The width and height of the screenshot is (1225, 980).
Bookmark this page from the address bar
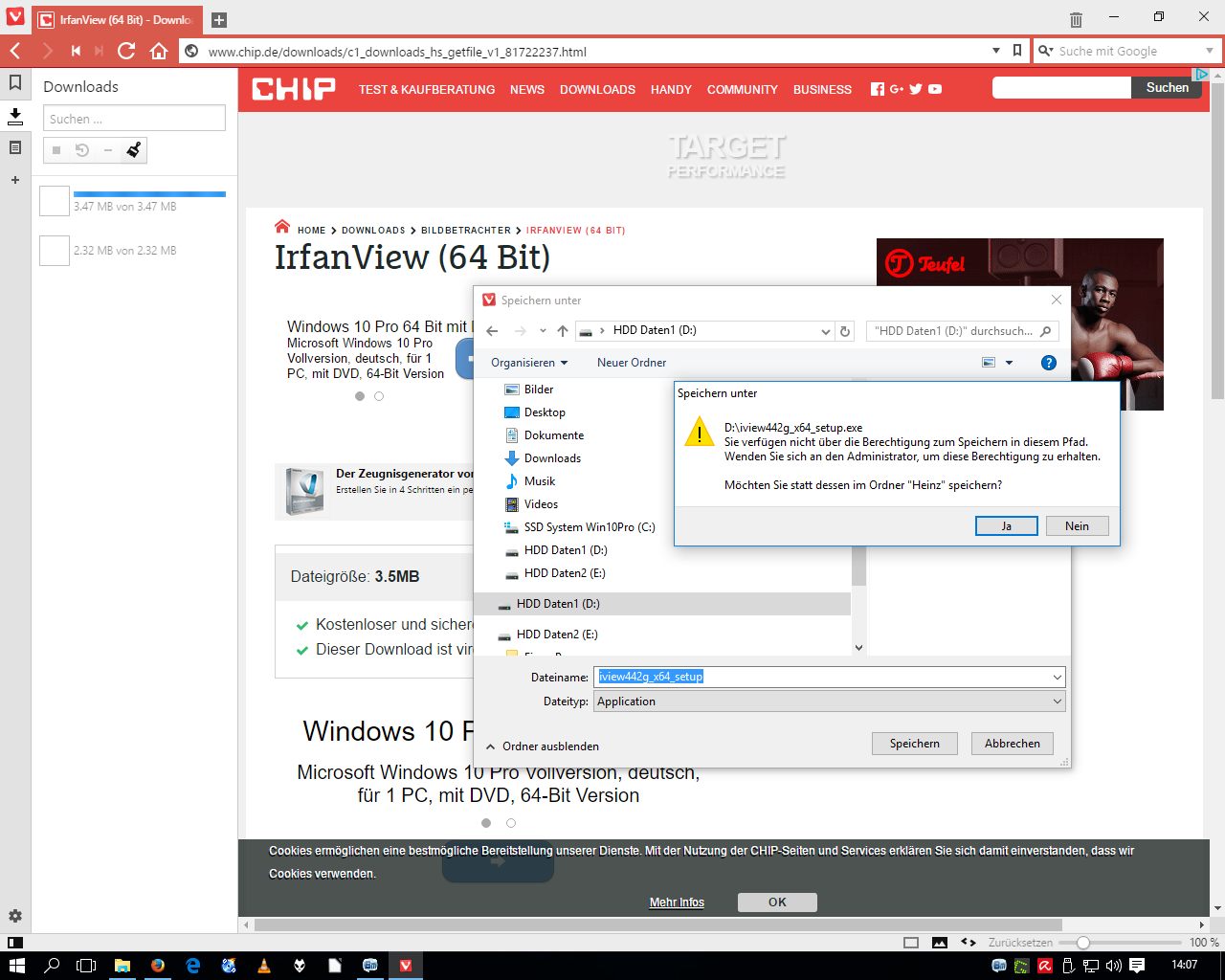point(1017,51)
